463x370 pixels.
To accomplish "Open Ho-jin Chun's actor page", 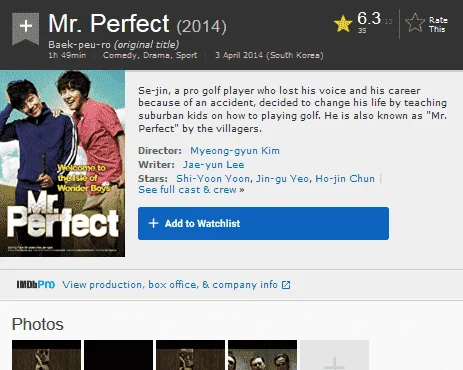I will pyautogui.click(x=345, y=179).
